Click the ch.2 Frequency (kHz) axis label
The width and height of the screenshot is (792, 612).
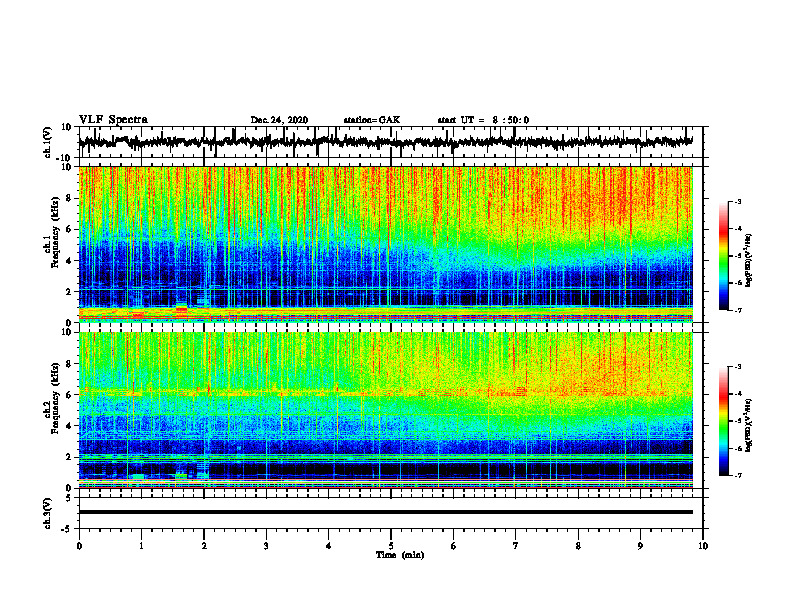(52, 398)
